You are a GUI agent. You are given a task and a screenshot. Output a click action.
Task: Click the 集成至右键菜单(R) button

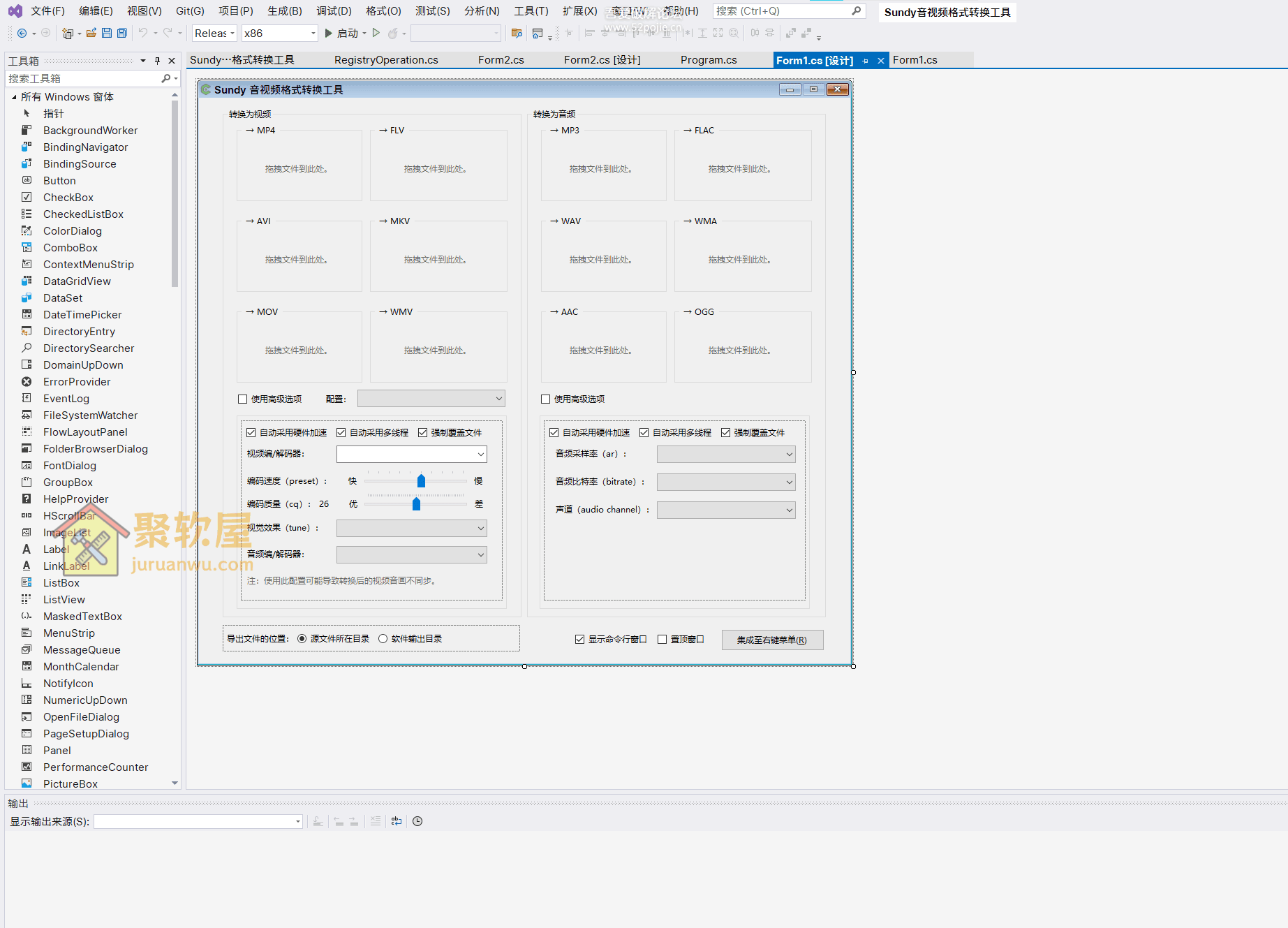coord(772,640)
